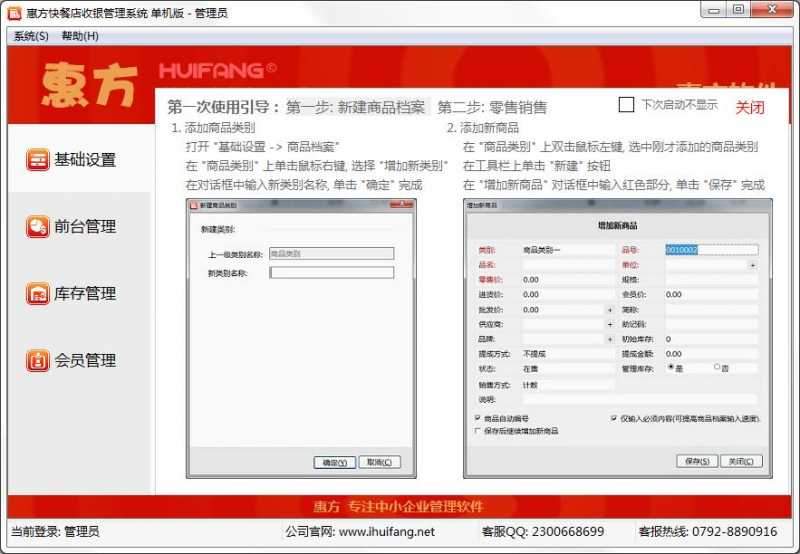Screen dimensions: 800x554
Task: Minimize the main application window
Action: point(714,10)
